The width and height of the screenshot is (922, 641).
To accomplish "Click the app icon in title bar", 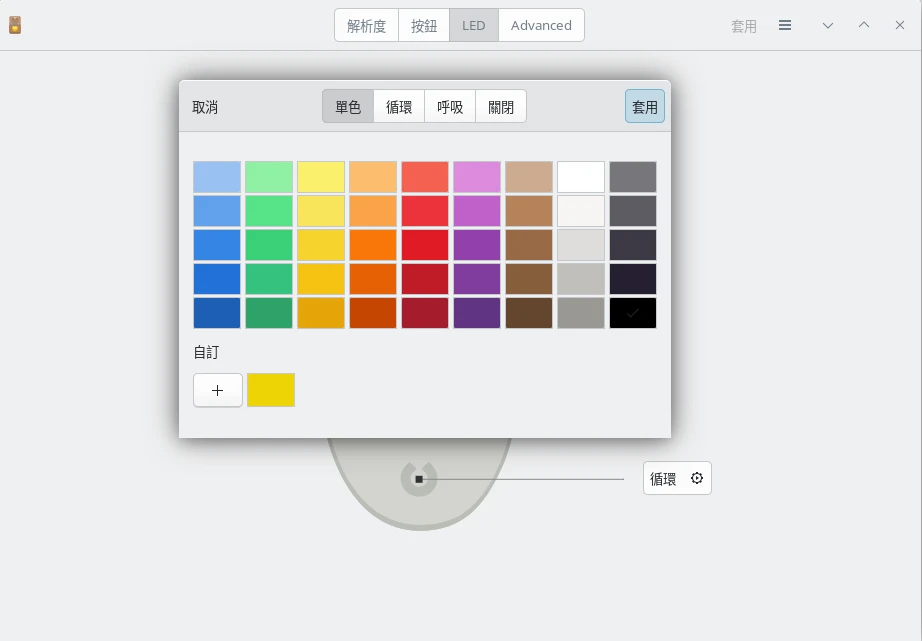I will [x=15, y=25].
